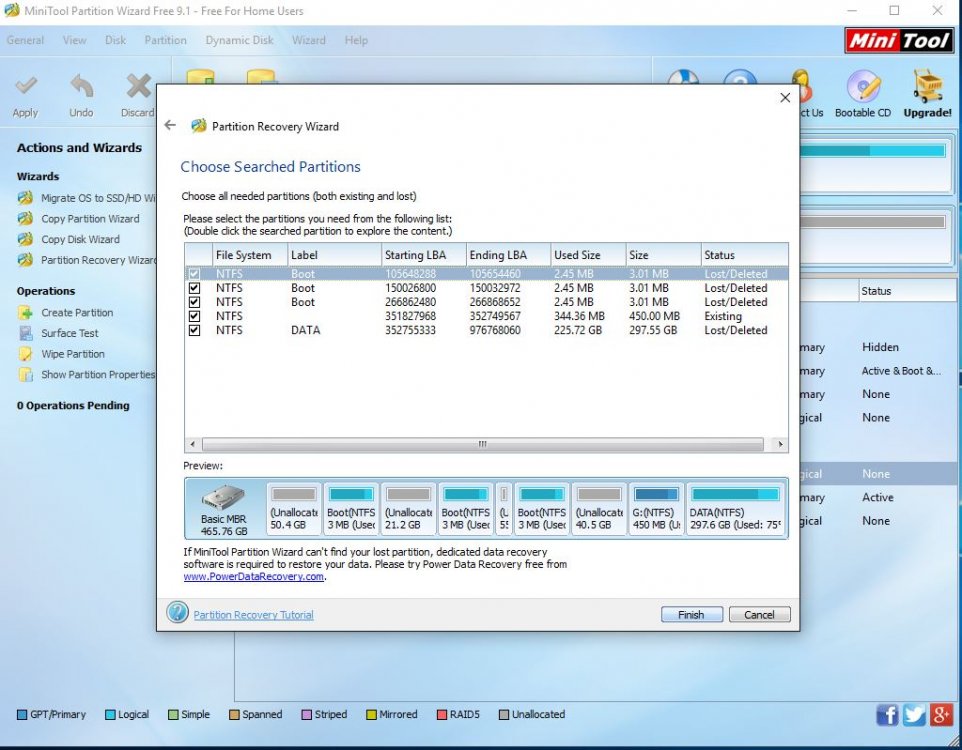This screenshot has width=962, height=750.
Task: Click the Upgrade shopping cart icon
Action: [x=927, y=88]
